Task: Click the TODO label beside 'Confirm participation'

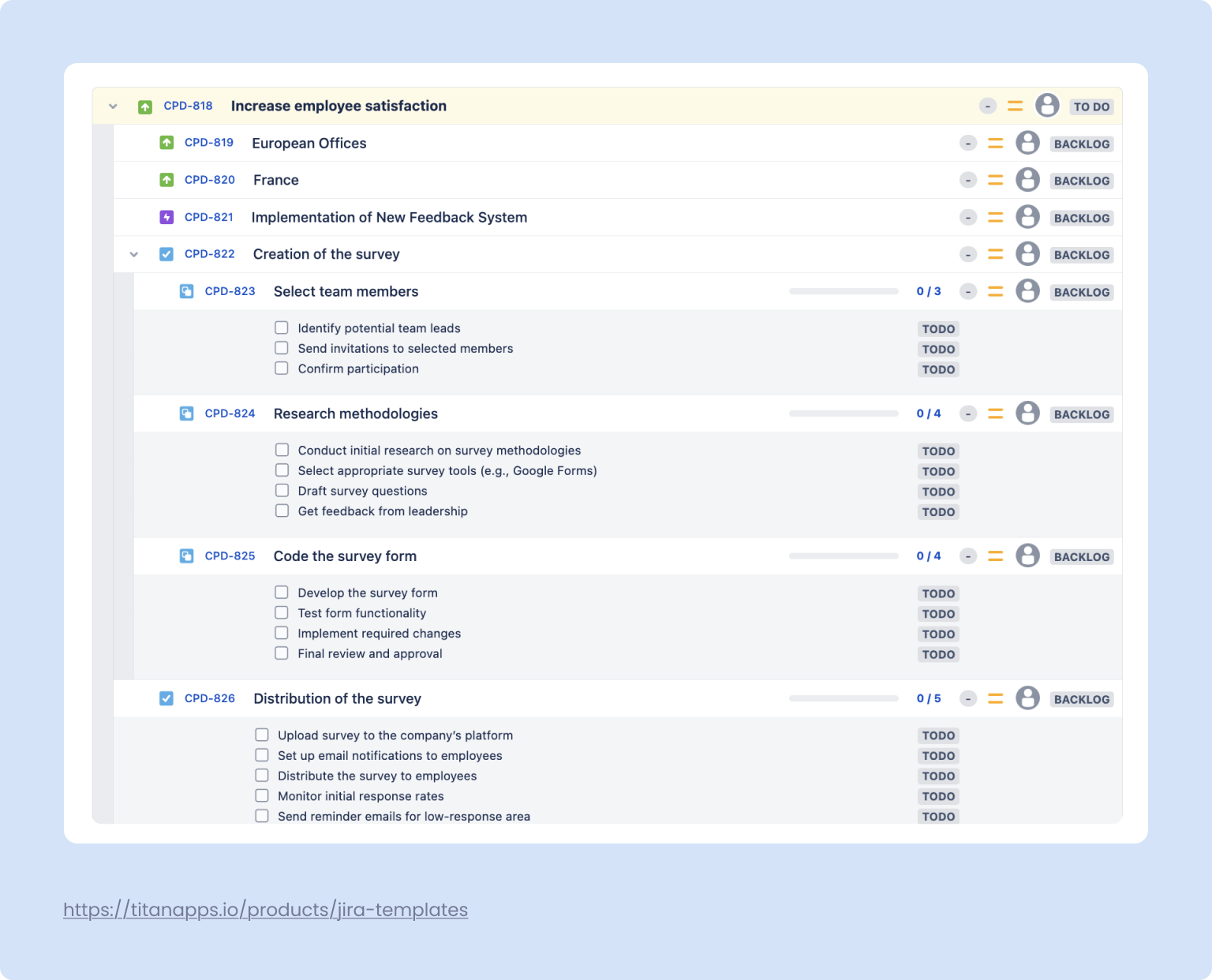Action: point(938,368)
